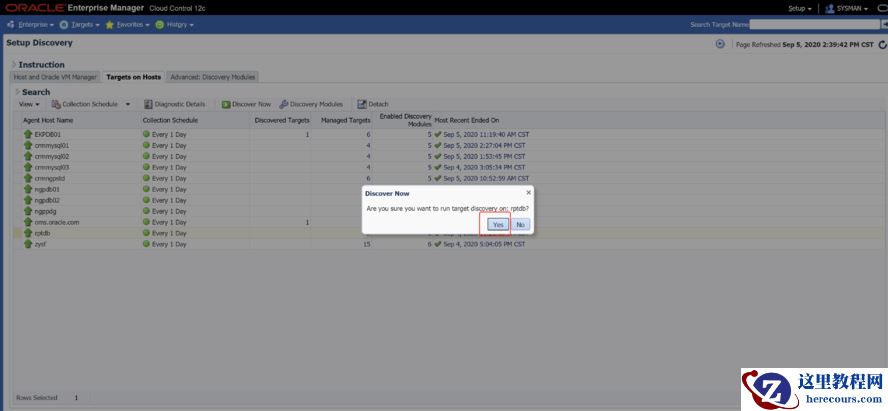The height and width of the screenshot is (411, 888).
Task: Open Discovery Modules from the toolbar
Action: click(311, 104)
